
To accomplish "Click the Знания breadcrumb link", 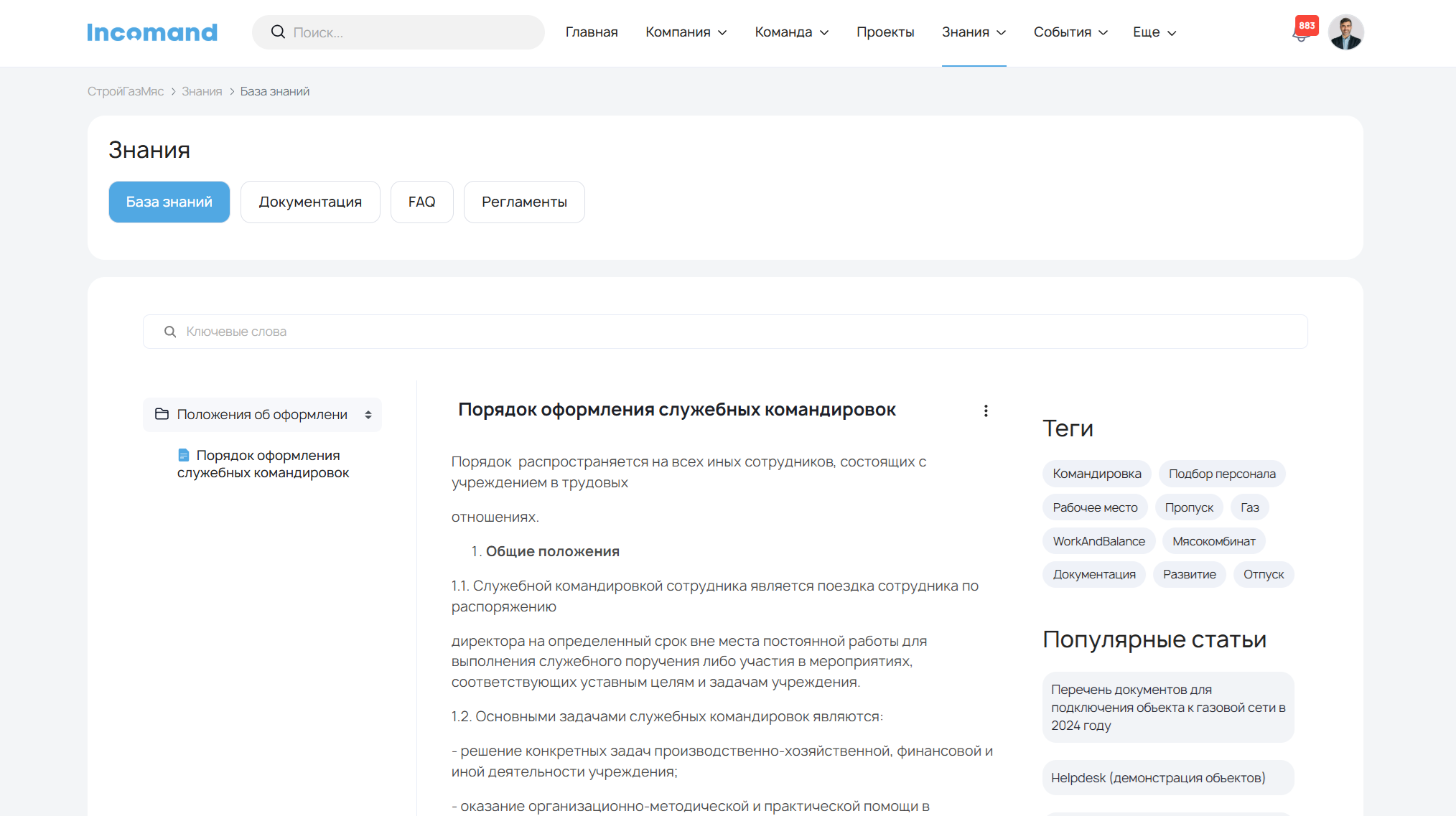I will tap(202, 91).
